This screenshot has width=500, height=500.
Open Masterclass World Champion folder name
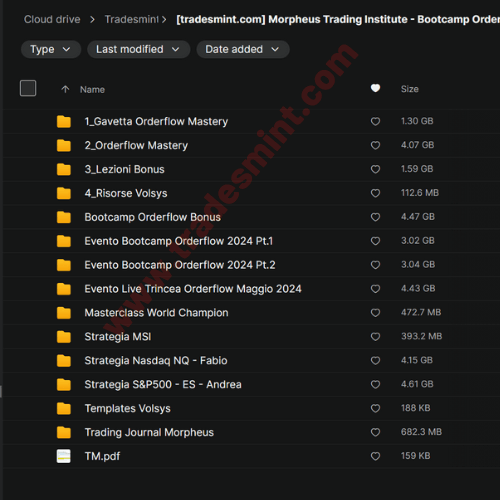click(x=156, y=313)
